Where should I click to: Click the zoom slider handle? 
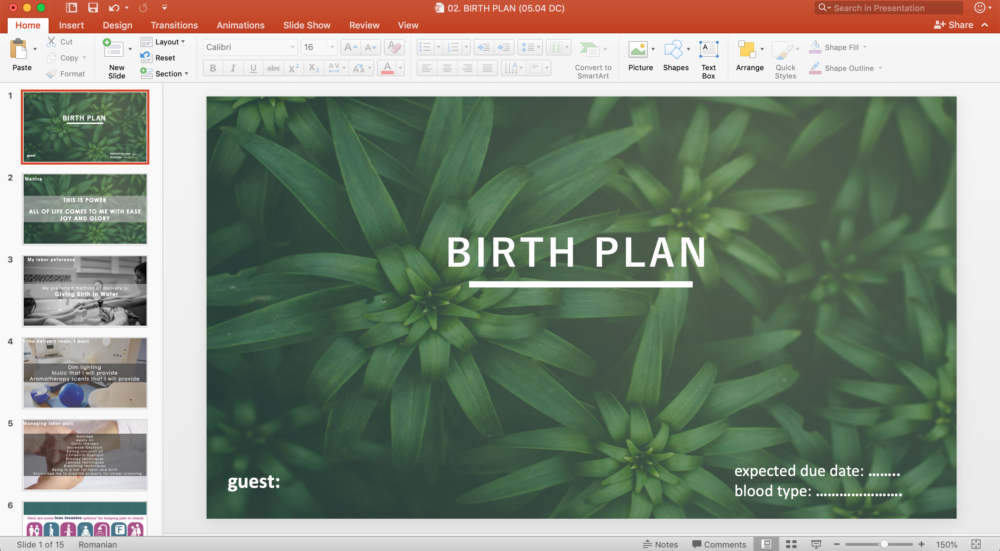[884, 544]
